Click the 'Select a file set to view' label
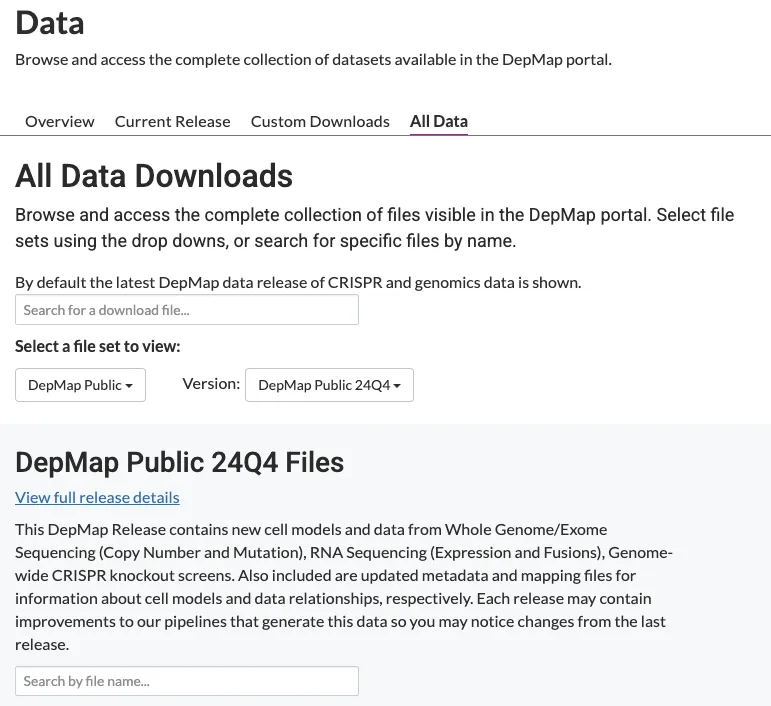The image size is (771, 706). click(97, 346)
